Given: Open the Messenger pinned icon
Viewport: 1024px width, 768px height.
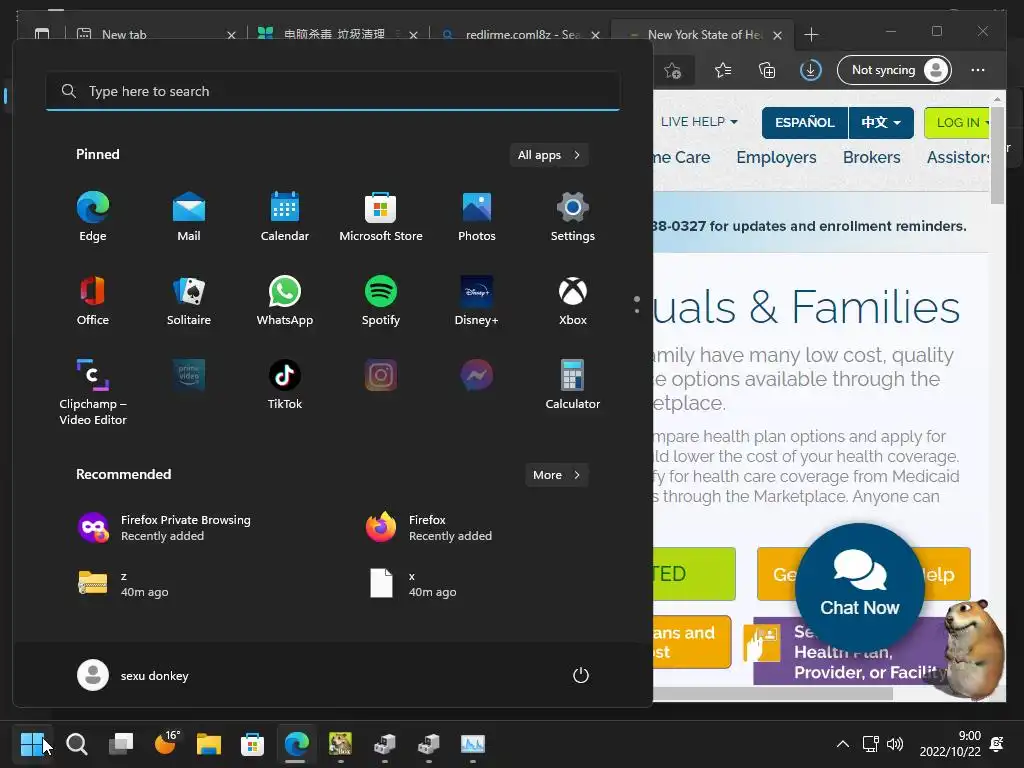Looking at the screenshot, I should [x=477, y=375].
